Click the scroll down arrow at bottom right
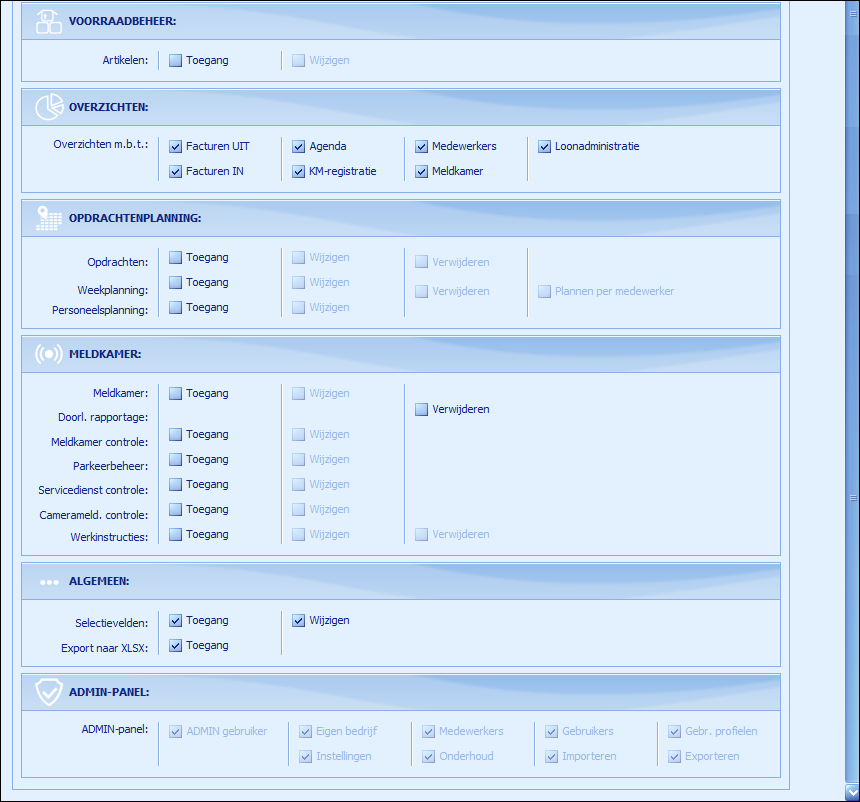 click(852, 791)
